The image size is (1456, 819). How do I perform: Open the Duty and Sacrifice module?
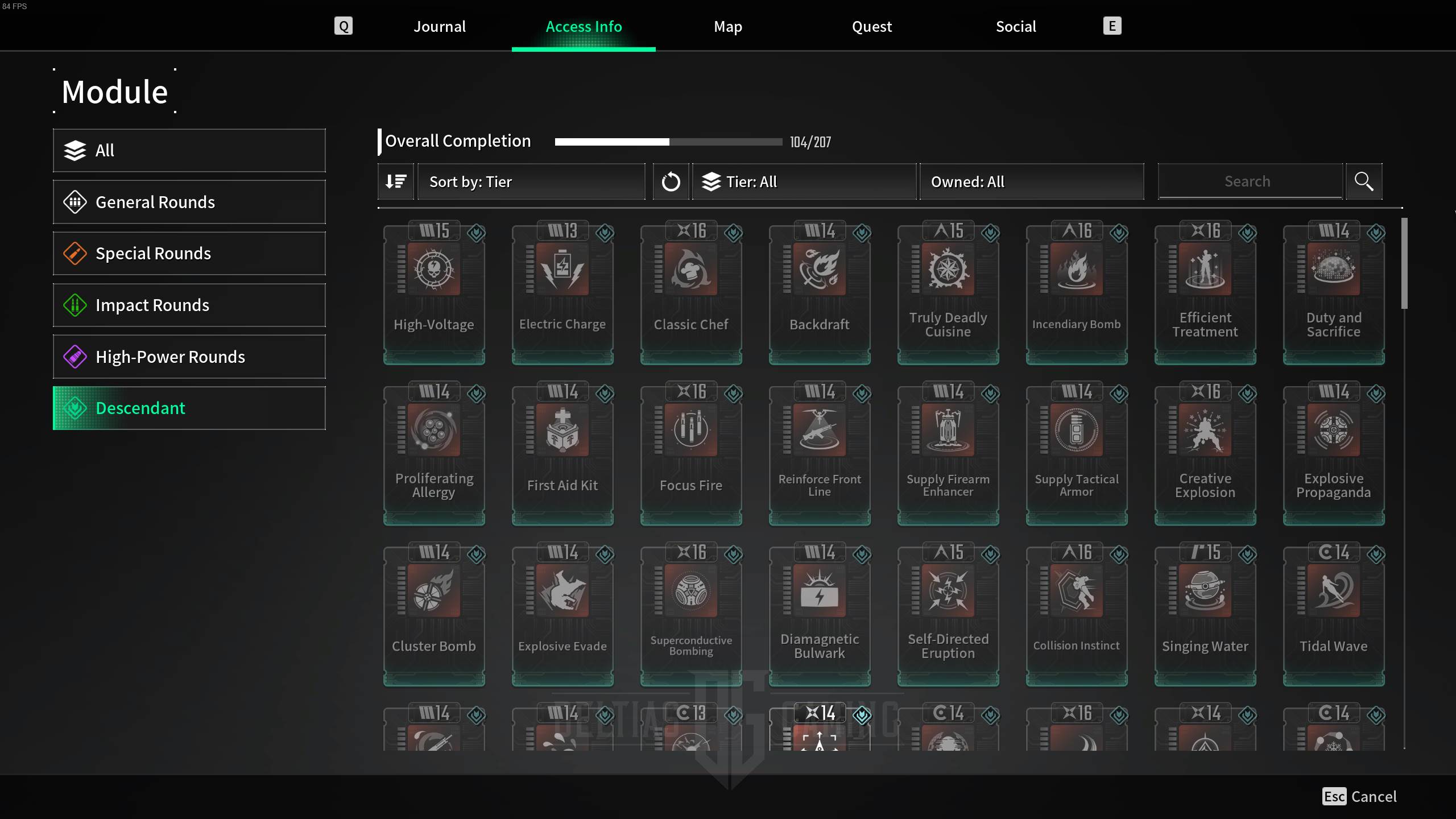click(x=1334, y=293)
